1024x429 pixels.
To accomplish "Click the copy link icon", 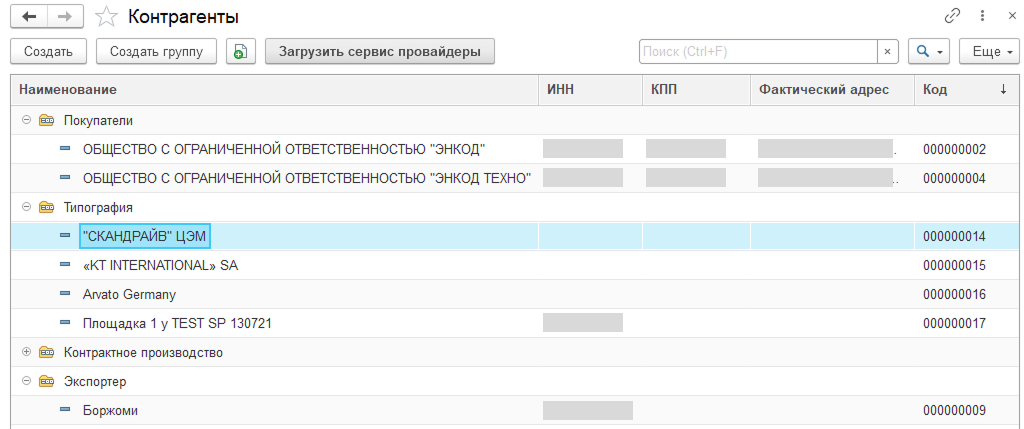I will [952, 16].
